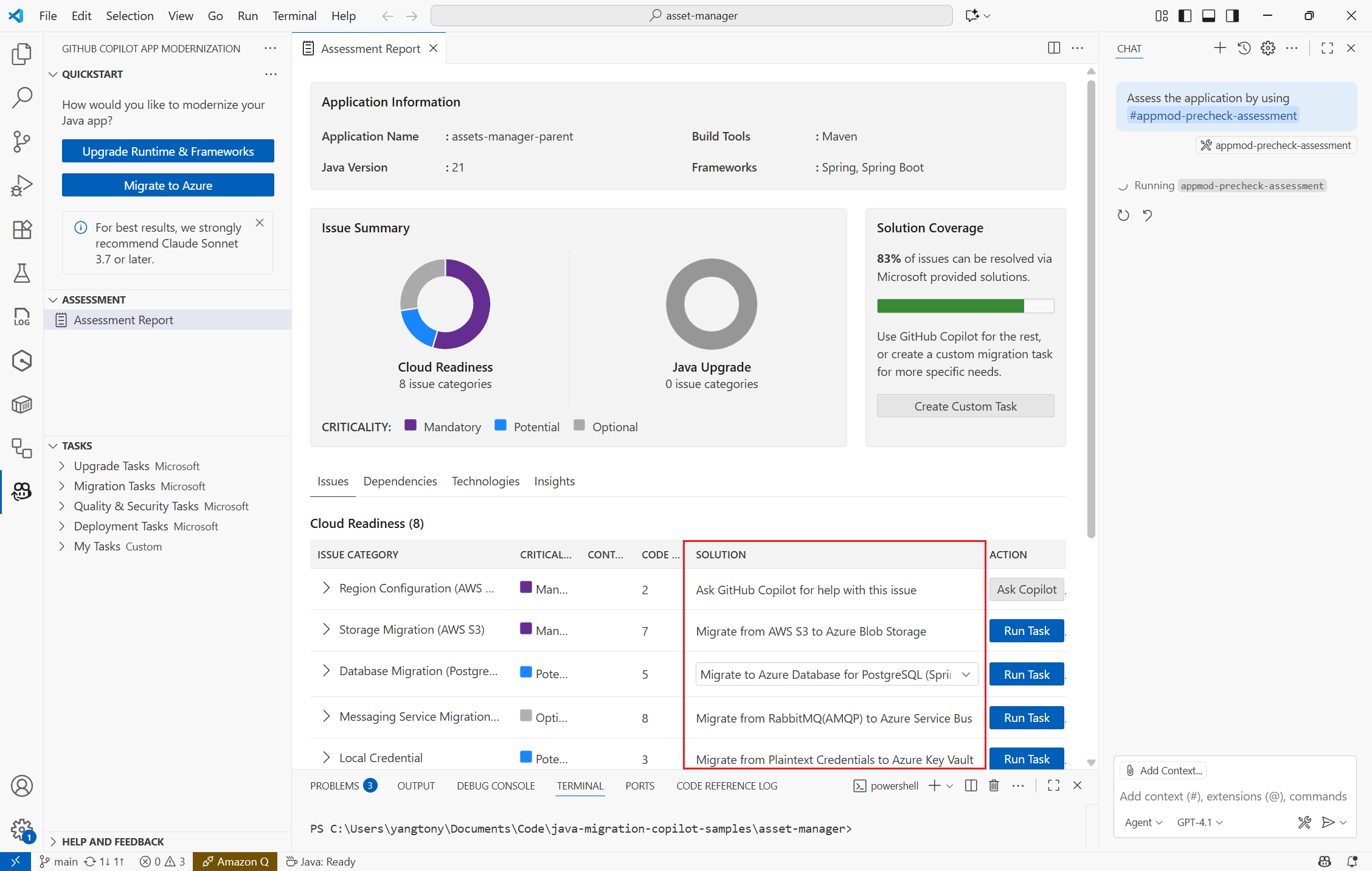Open the PostgreSQL solution dropdown
1372x871 pixels.
tap(836, 674)
